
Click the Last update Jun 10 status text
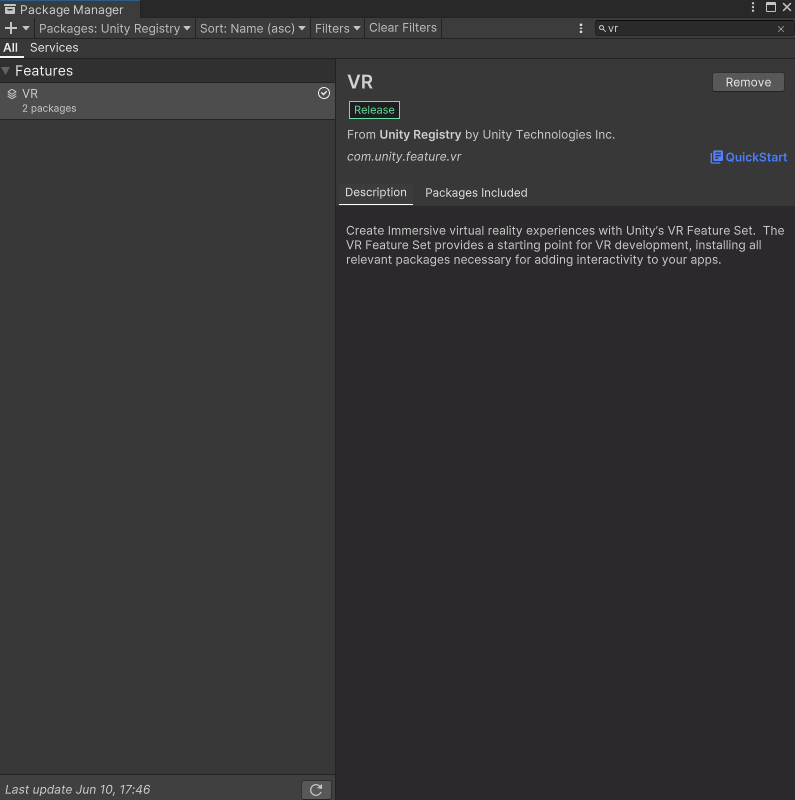(x=78, y=790)
